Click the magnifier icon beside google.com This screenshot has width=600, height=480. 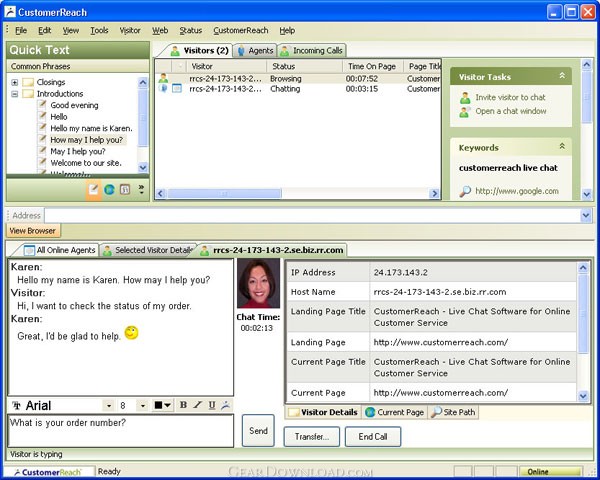pyautogui.click(x=465, y=191)
